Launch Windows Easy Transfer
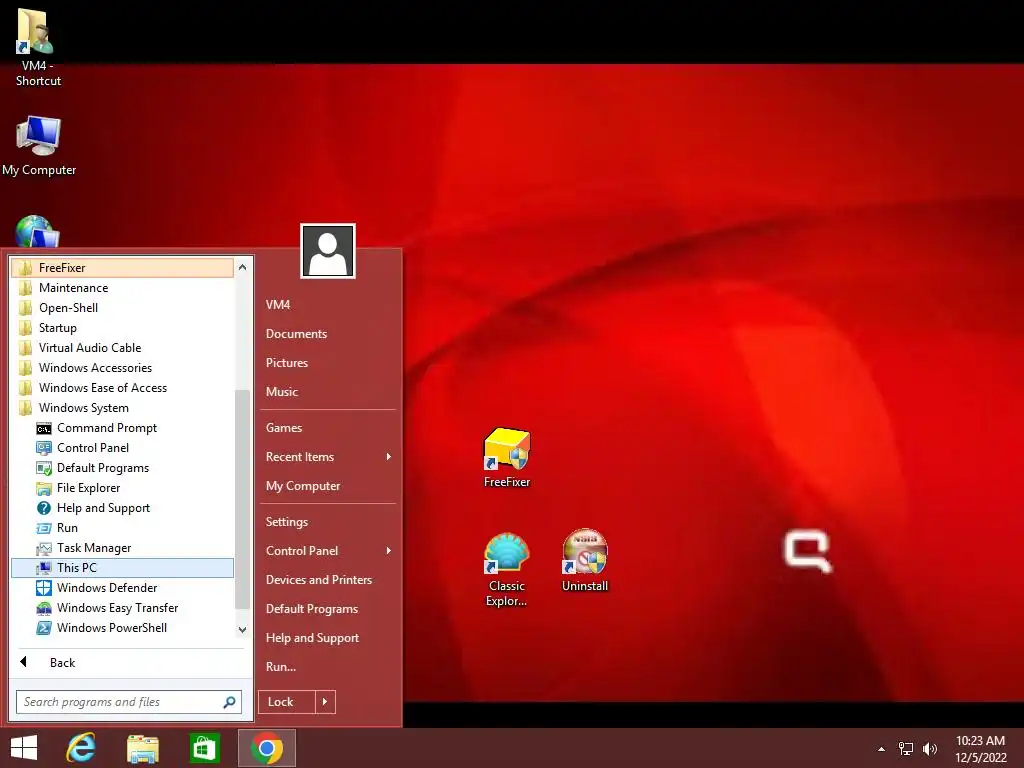This screenshot has height=768, width=1024. click(122, 608)
